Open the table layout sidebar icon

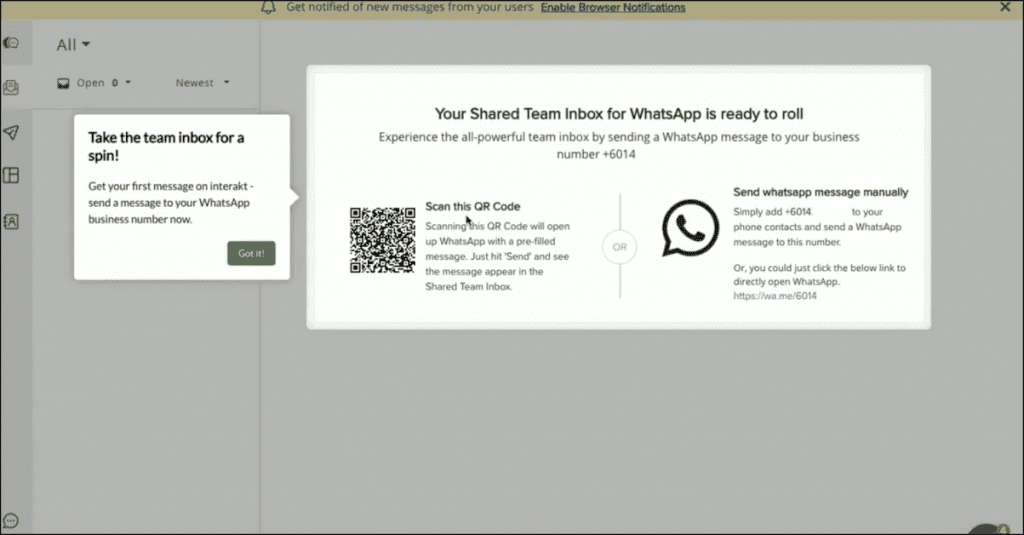click(11, 175)
